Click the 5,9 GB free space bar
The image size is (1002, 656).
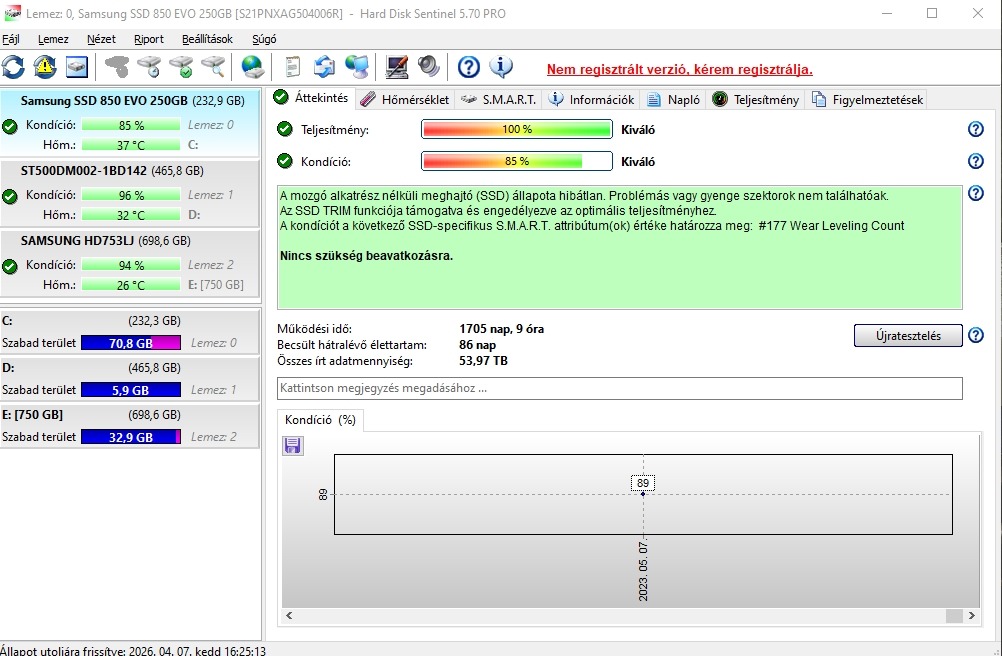131,390
